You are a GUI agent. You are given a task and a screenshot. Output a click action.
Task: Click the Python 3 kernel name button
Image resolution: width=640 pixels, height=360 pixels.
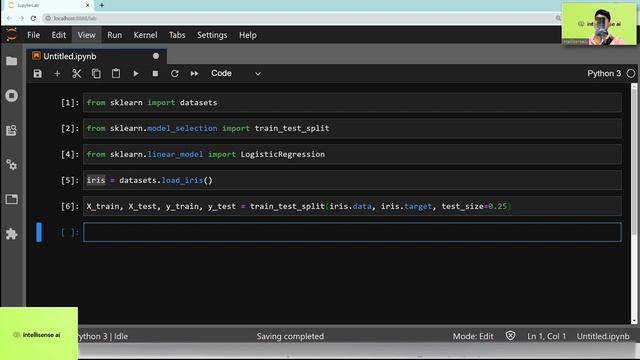pyautogui.click(x=604, y=73)
